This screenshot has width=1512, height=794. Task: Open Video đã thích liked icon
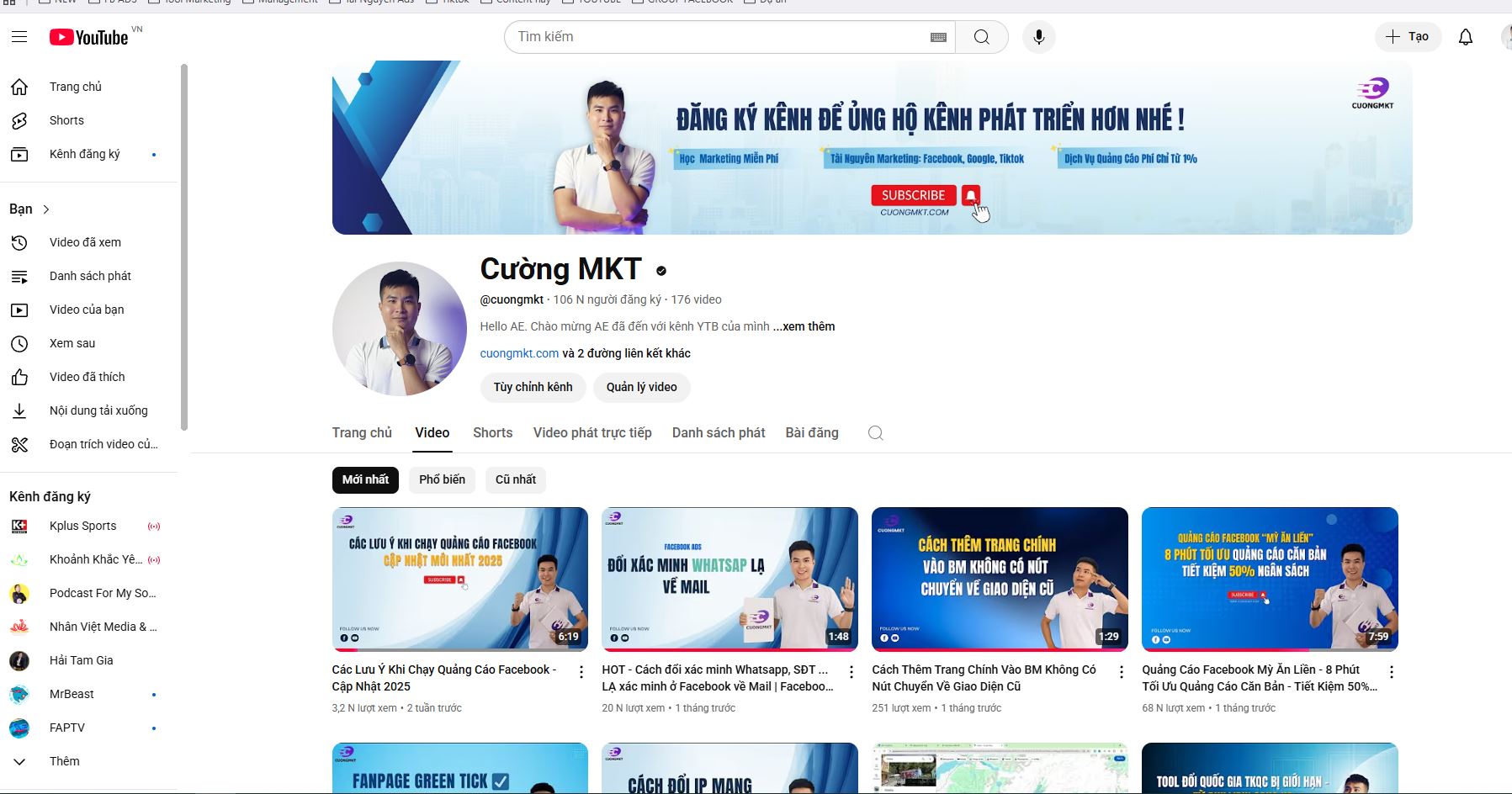(19, 377)
